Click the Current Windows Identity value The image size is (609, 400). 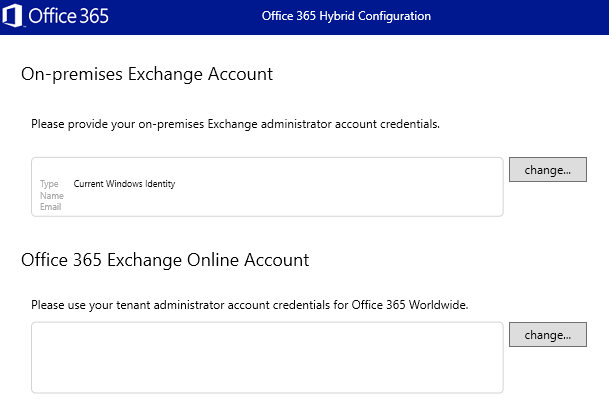[124, 184]
